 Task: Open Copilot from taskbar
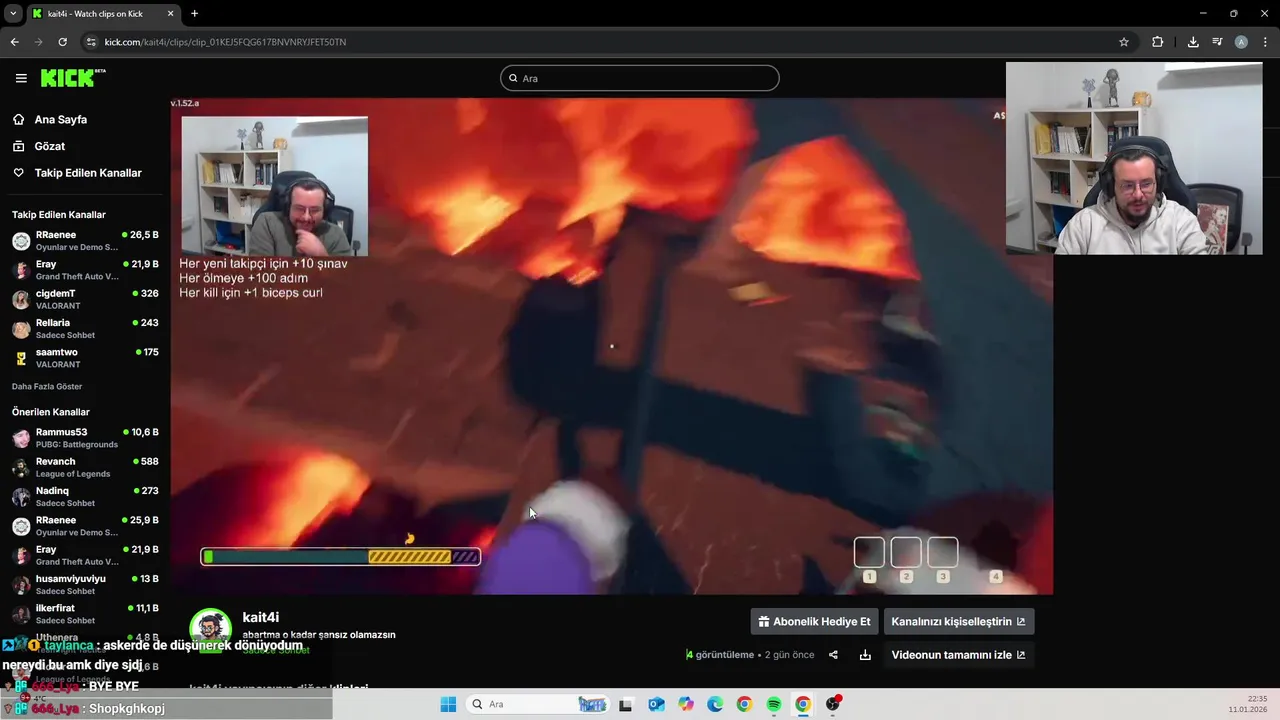pos(686,704)
